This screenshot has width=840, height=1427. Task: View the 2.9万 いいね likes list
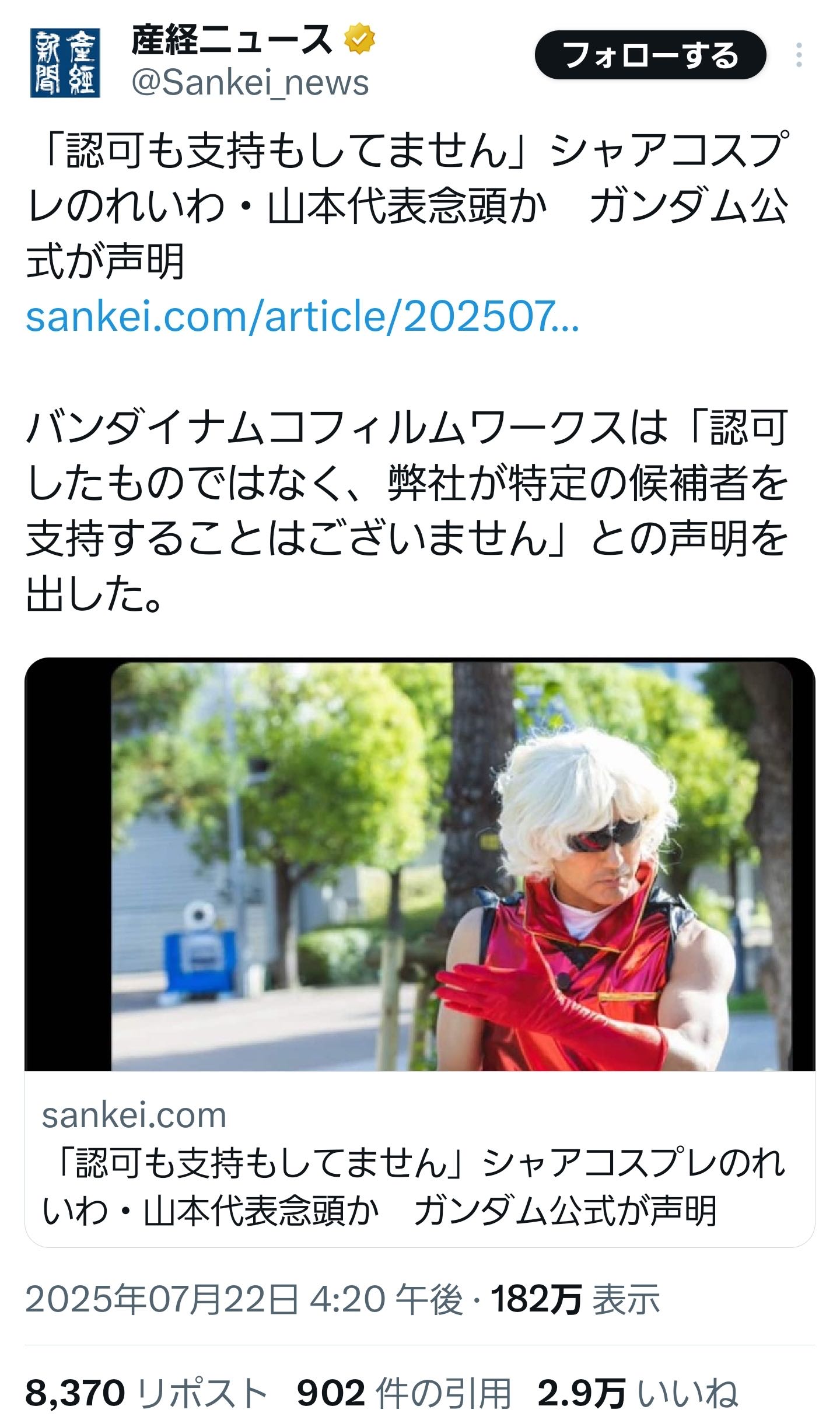tap(638, 1393)
